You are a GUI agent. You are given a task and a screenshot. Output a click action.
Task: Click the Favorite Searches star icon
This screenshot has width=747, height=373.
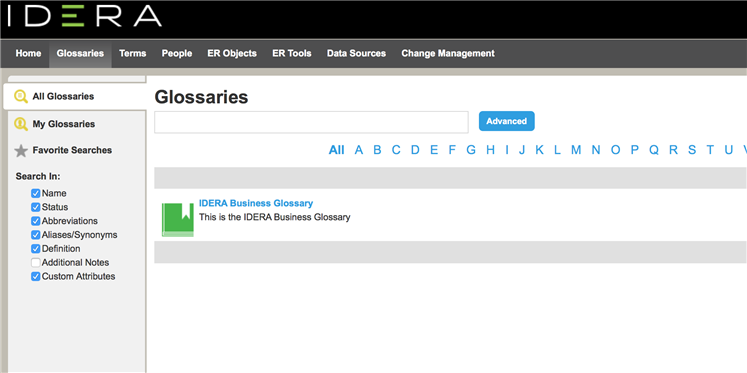click(20, 151)
